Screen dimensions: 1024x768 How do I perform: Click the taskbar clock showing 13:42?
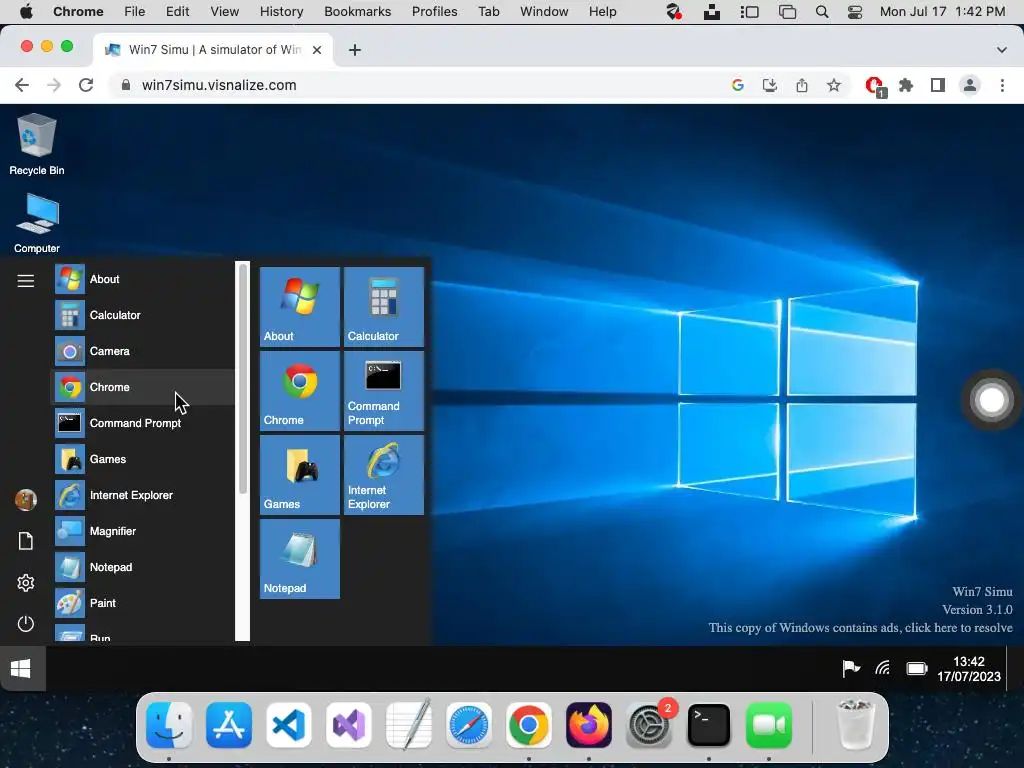[968, 669]
